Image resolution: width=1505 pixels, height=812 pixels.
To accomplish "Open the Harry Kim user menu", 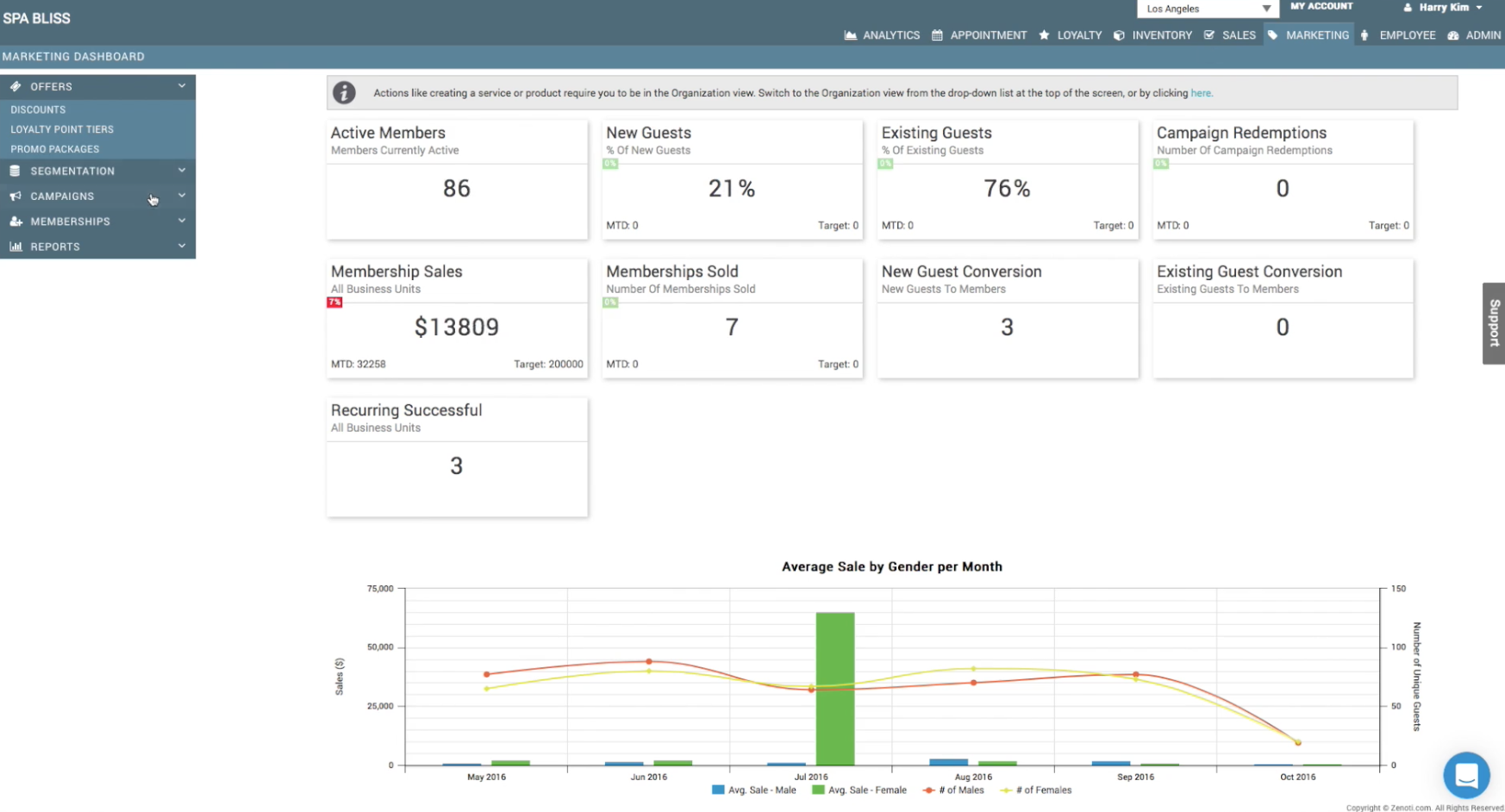I will 1445,8.
